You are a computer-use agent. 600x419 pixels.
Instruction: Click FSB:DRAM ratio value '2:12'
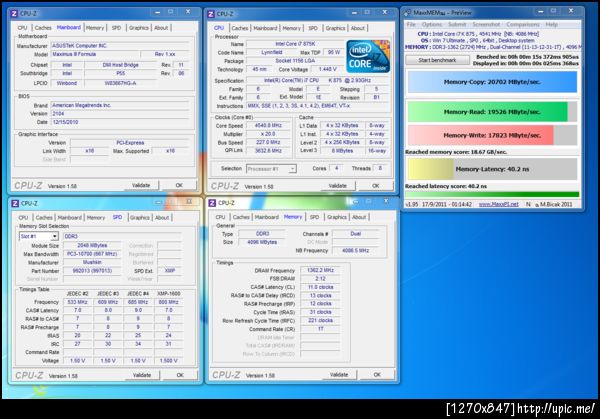point(320,279)
